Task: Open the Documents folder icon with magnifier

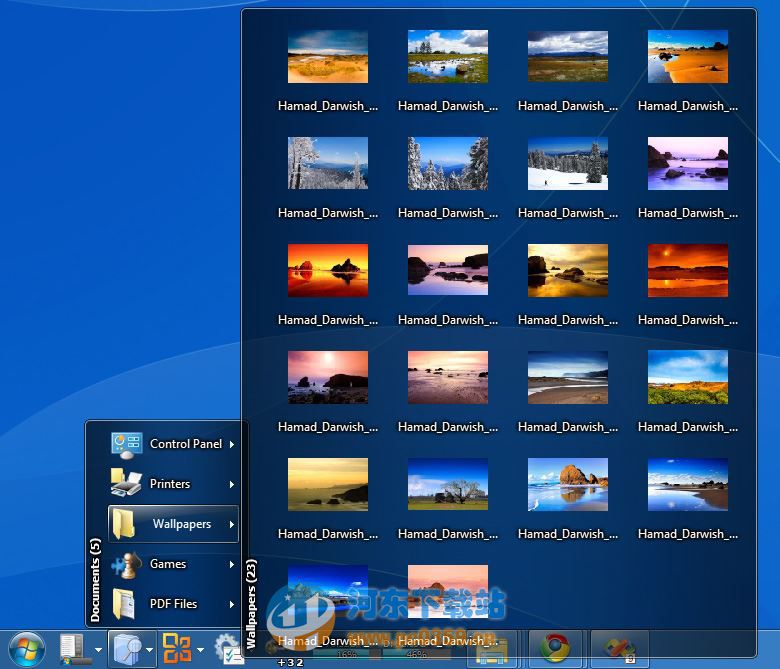Action: [127, 649]
